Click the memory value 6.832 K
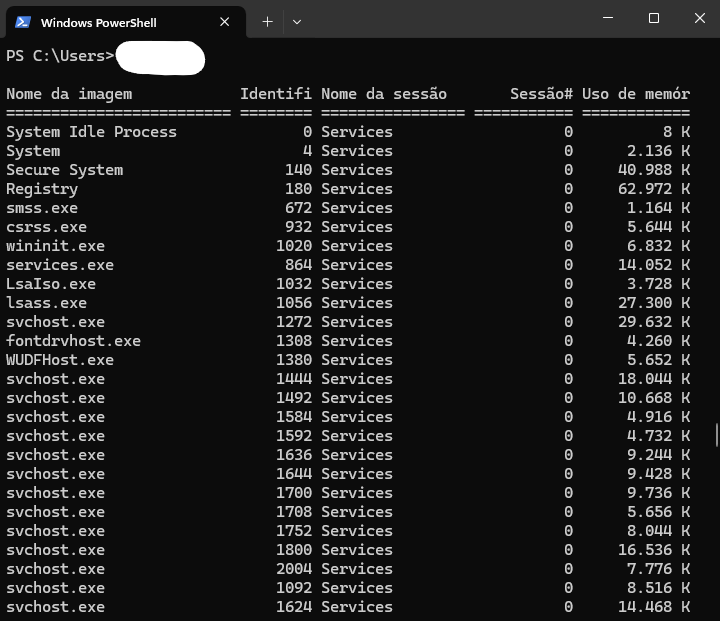Viewport: 720px width, 621px height. pos(658,246)
